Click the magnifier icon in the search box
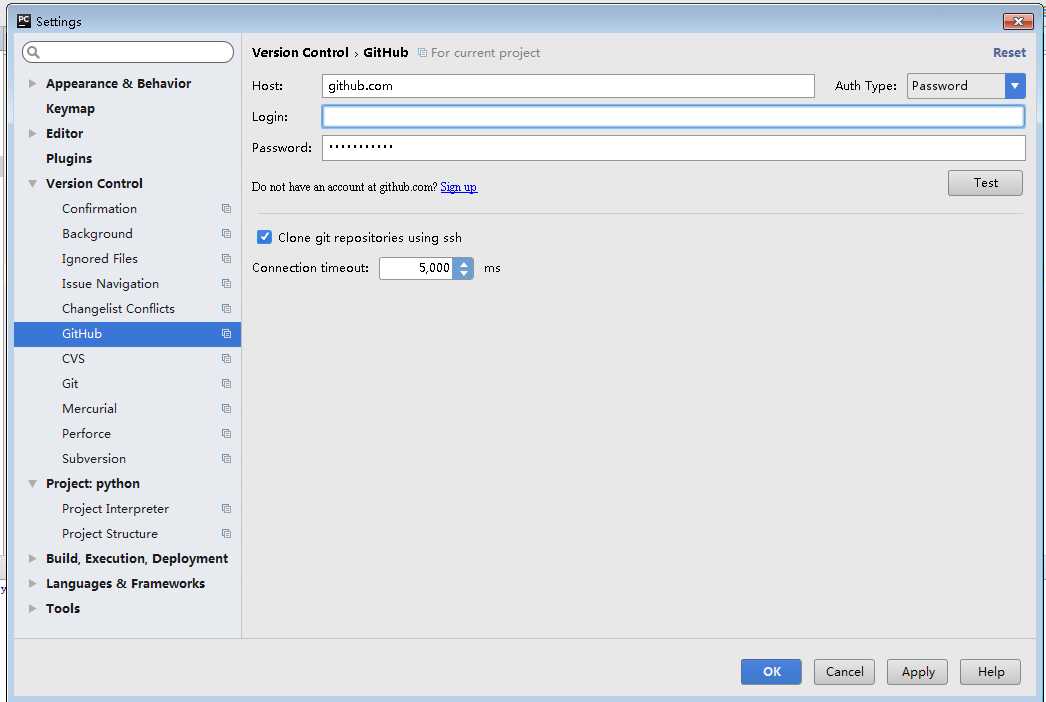Screen dimensions: 1046x702 (33, 52)
